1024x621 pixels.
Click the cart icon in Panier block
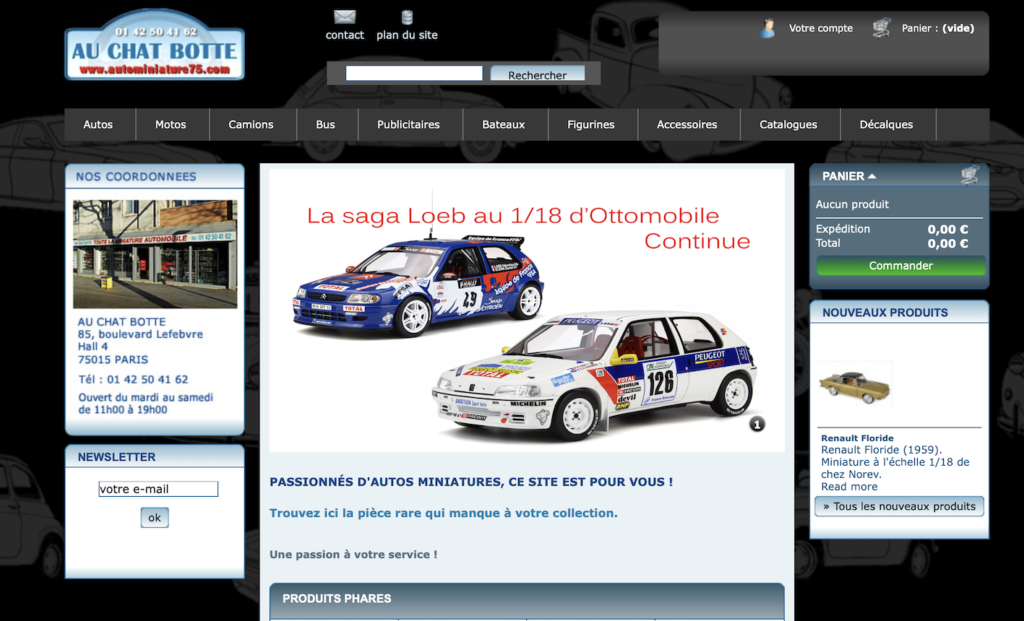[969, 176]
